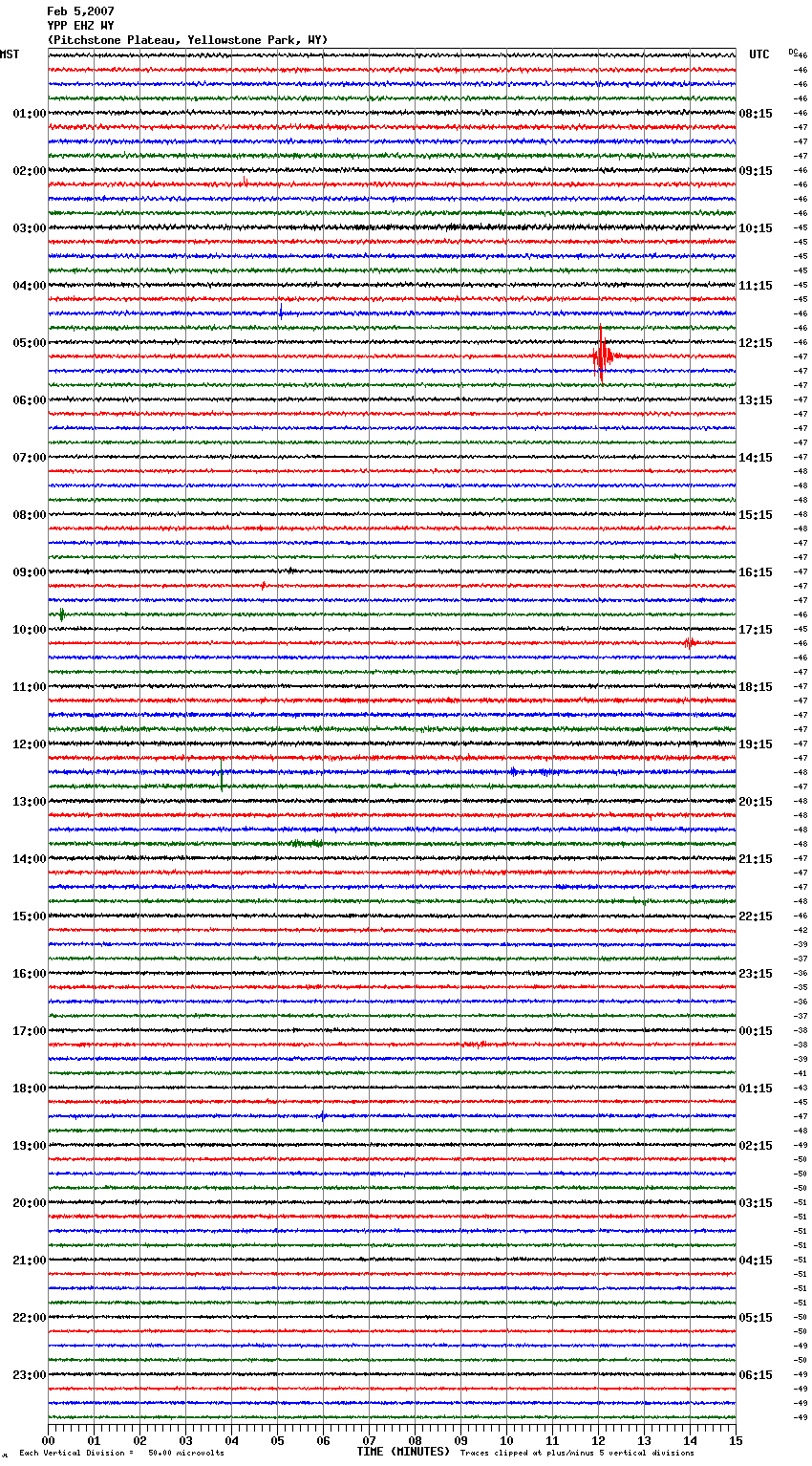Pick the 18:00 MST time label
Viewport: 812px width, 1466px height.
click(x=30, y=1089)
